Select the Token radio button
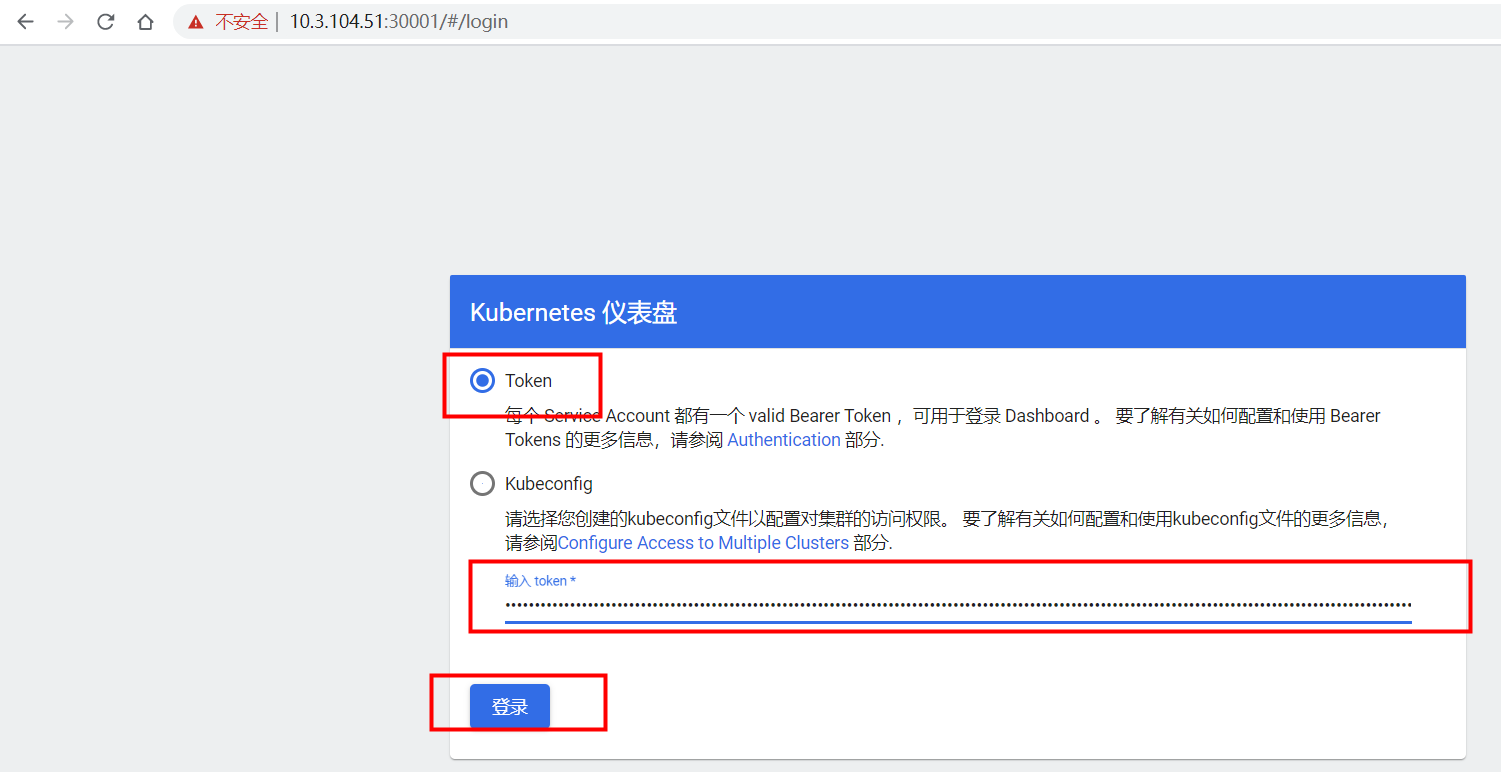 482,381
